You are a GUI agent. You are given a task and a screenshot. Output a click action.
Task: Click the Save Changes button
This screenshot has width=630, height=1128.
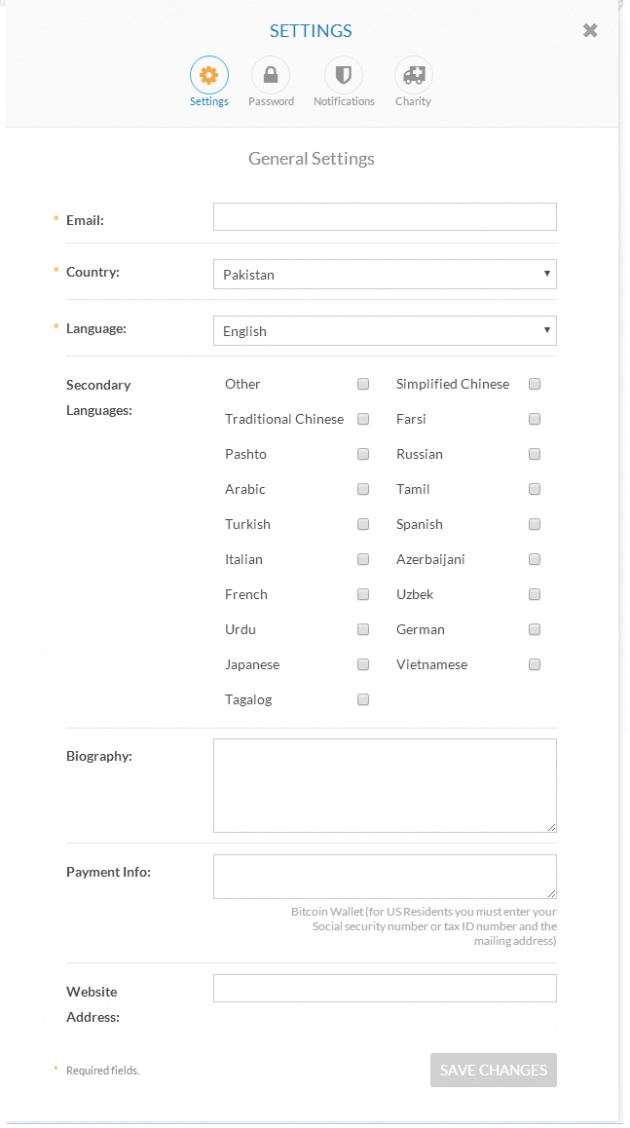[493, 1070]
